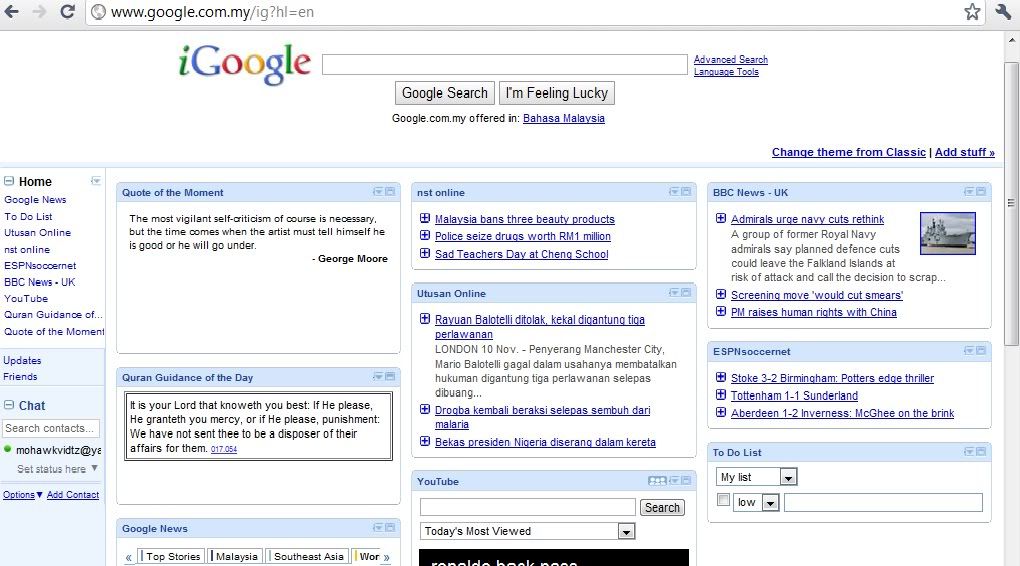Select the Top Stories tab in Google News
The width and height of the screenshot is (1020, 566).
pos(171,556)
